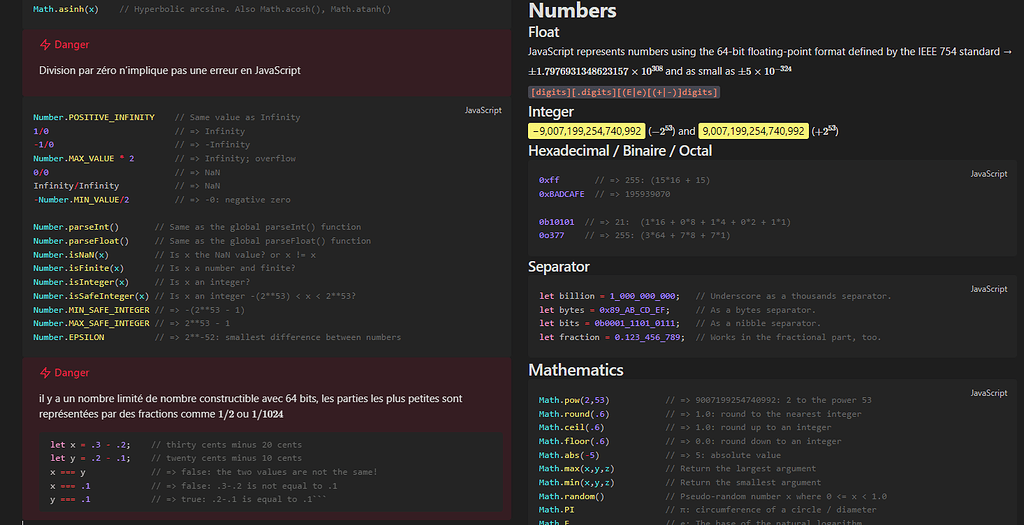Click the Integer heading
The width and height of the screenshot is (1024, 525).
pos(551,112)
